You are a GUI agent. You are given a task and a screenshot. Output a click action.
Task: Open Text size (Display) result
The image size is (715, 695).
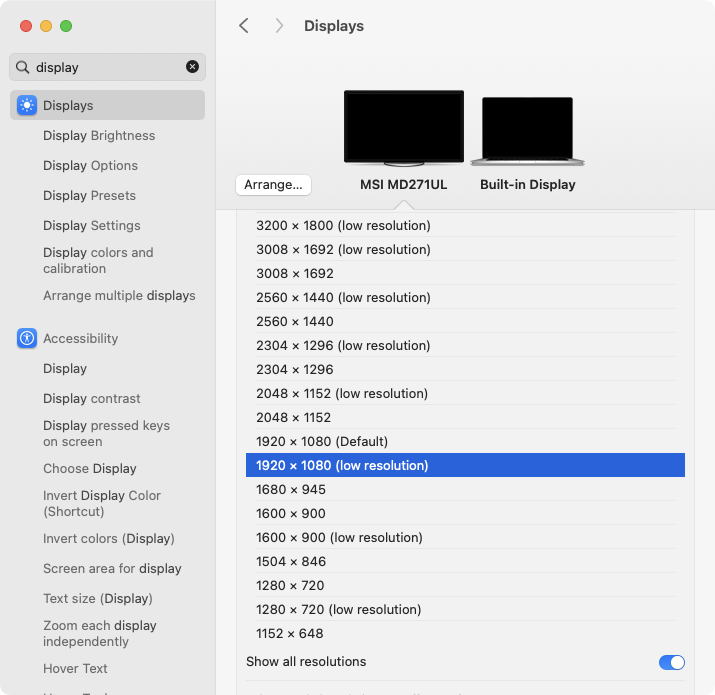pyautogui.click(x=98, y=598)
